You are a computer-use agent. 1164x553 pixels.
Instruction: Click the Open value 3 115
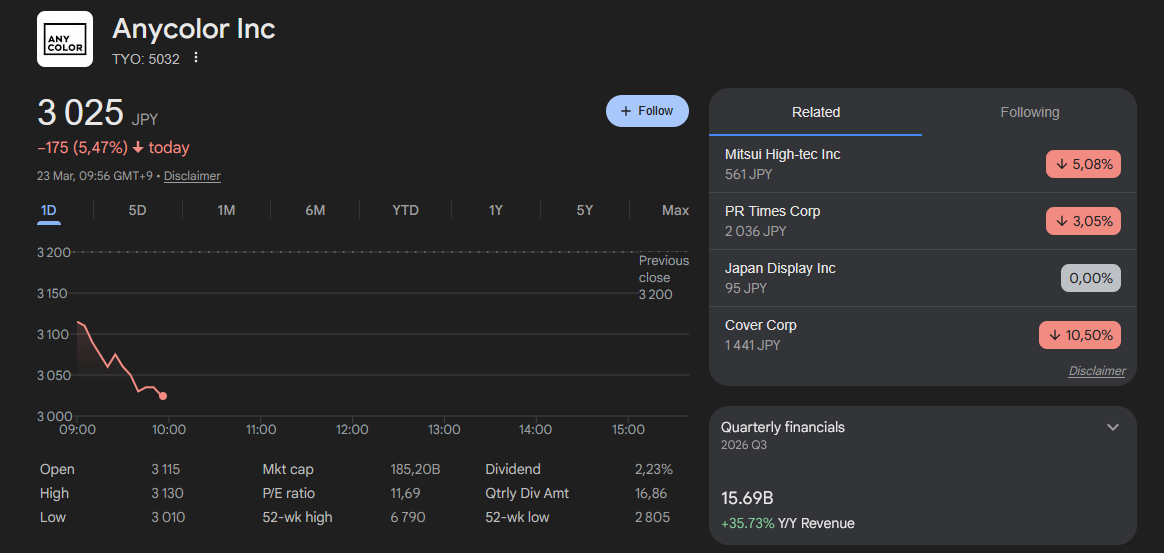[166, 470]
